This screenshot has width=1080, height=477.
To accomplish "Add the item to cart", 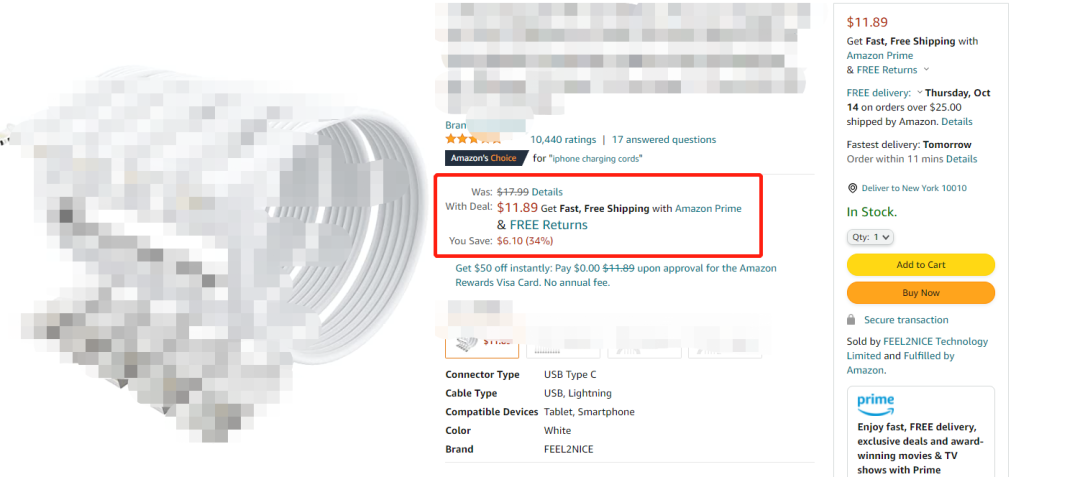I will coord(921,265).
